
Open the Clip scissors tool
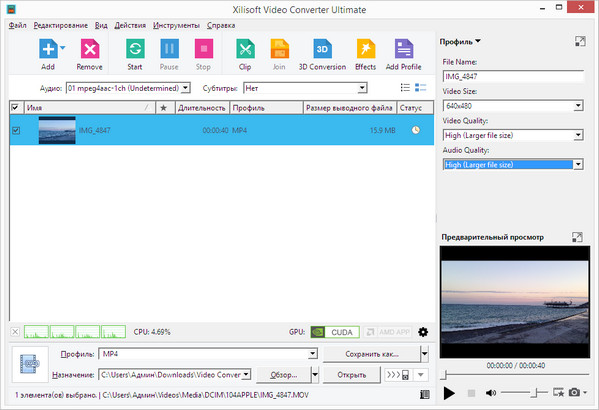245,49
